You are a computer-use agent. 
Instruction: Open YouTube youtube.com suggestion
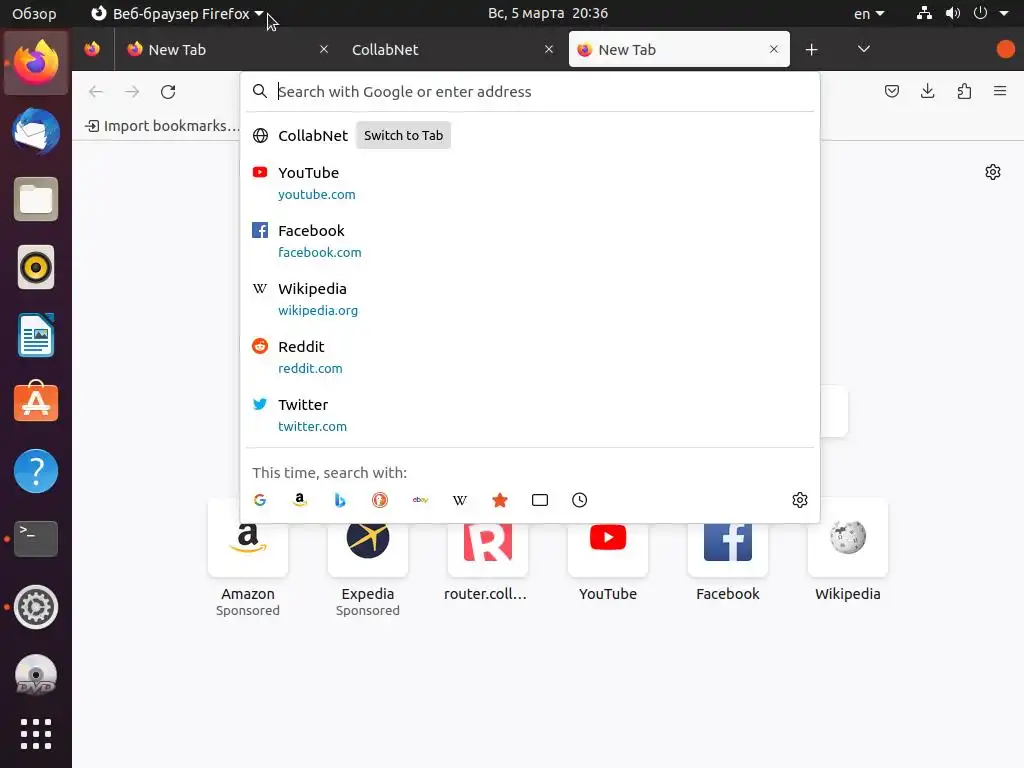tap(530, 183)
